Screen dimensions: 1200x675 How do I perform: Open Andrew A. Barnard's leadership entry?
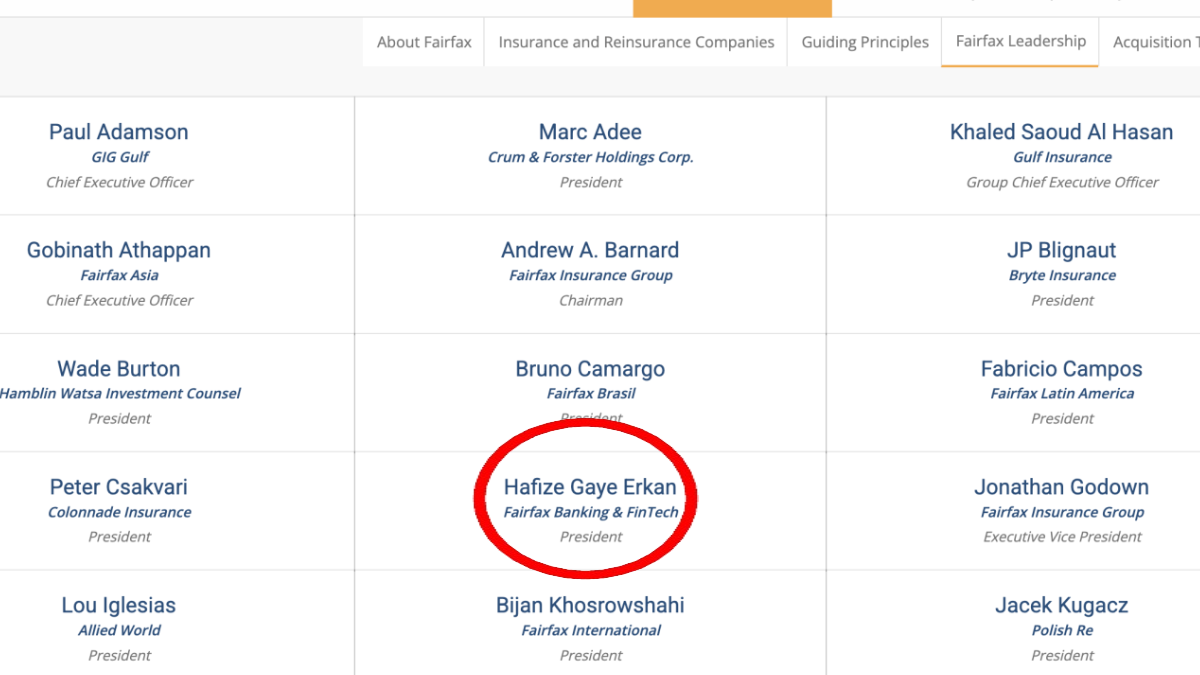[x=590, y=250]
